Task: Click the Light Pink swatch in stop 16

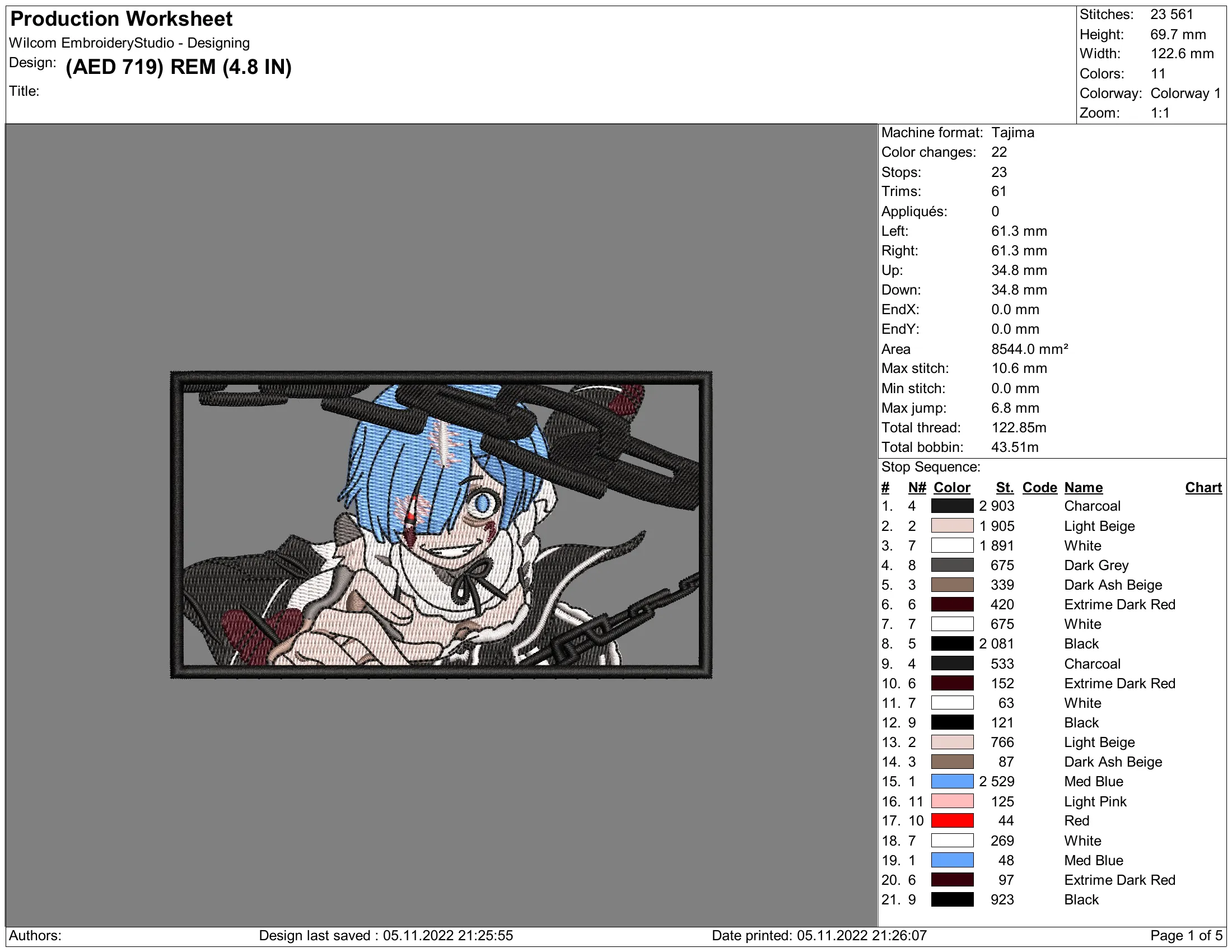Action: click(952, 801)
